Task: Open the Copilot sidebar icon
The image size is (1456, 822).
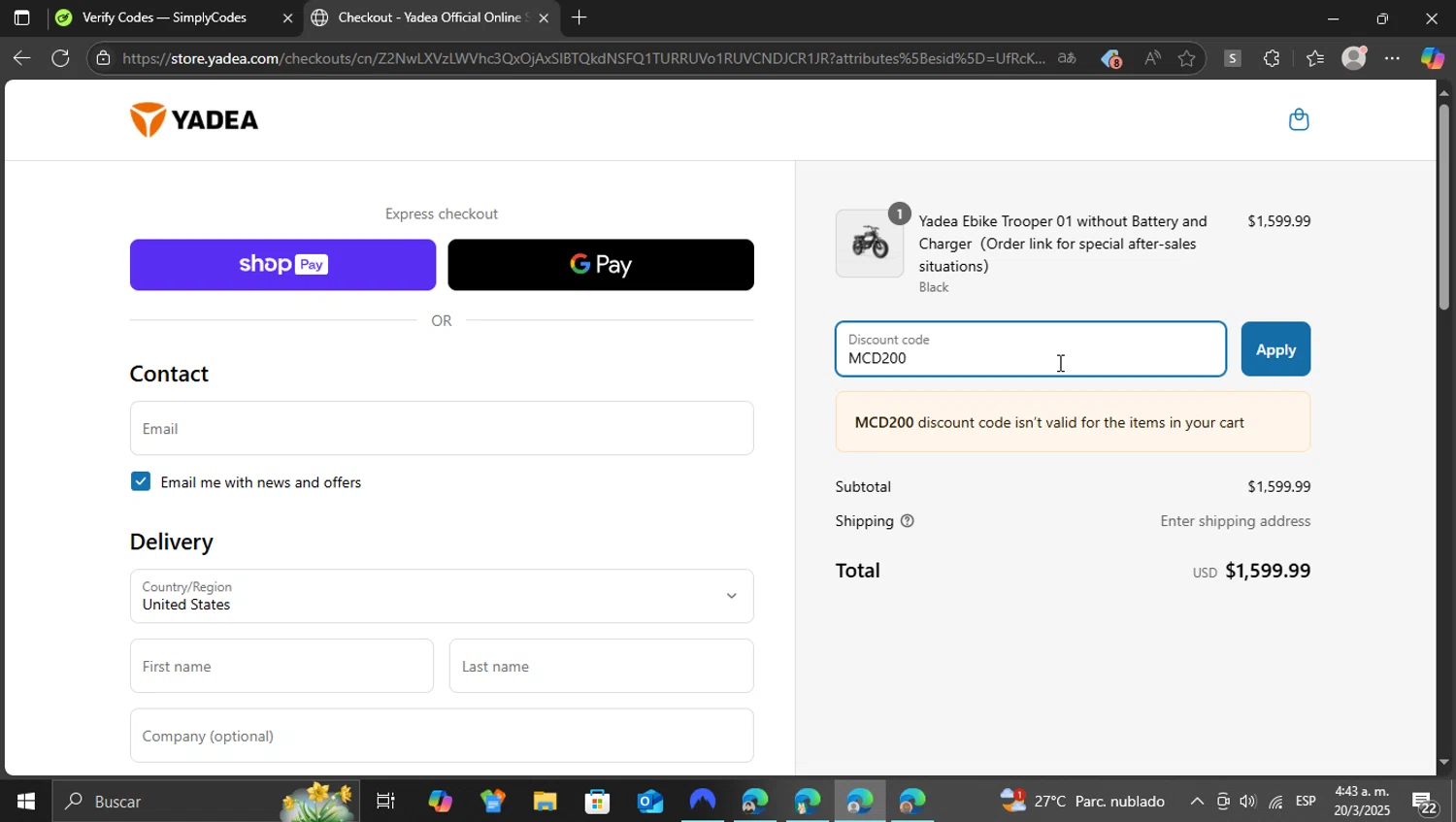Action: click(x=1433, y=58)
